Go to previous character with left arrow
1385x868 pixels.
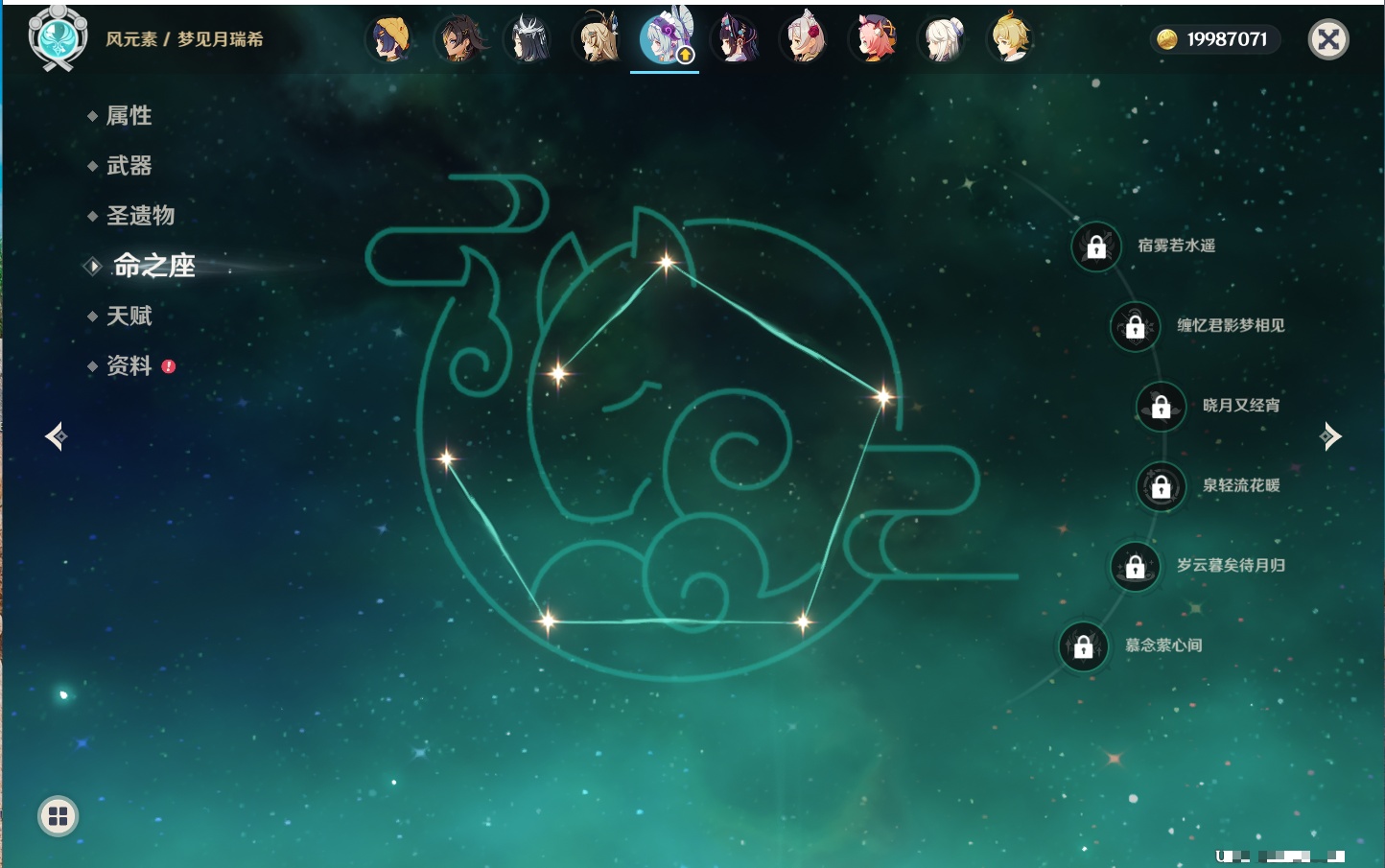pyautogui.click(x=56, y=436)
